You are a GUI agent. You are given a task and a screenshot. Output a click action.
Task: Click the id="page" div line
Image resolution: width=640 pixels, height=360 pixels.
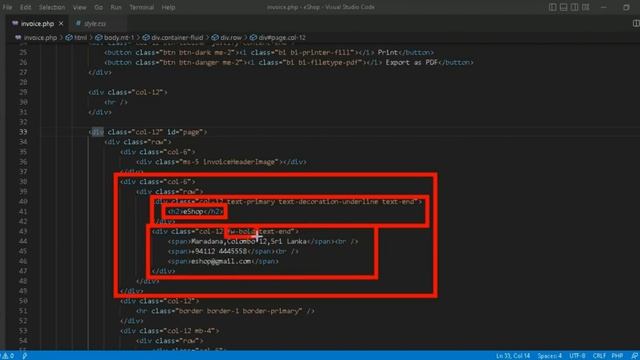(x=148, y=132)
